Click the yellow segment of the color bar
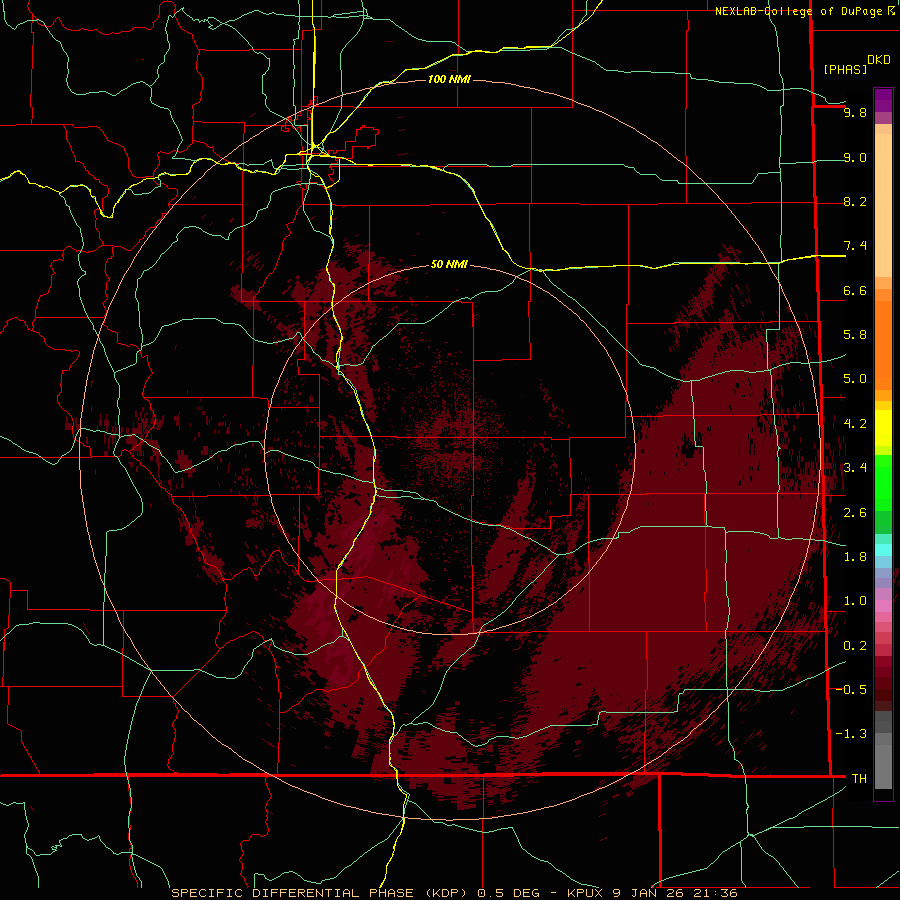 [x=883, y=428]
